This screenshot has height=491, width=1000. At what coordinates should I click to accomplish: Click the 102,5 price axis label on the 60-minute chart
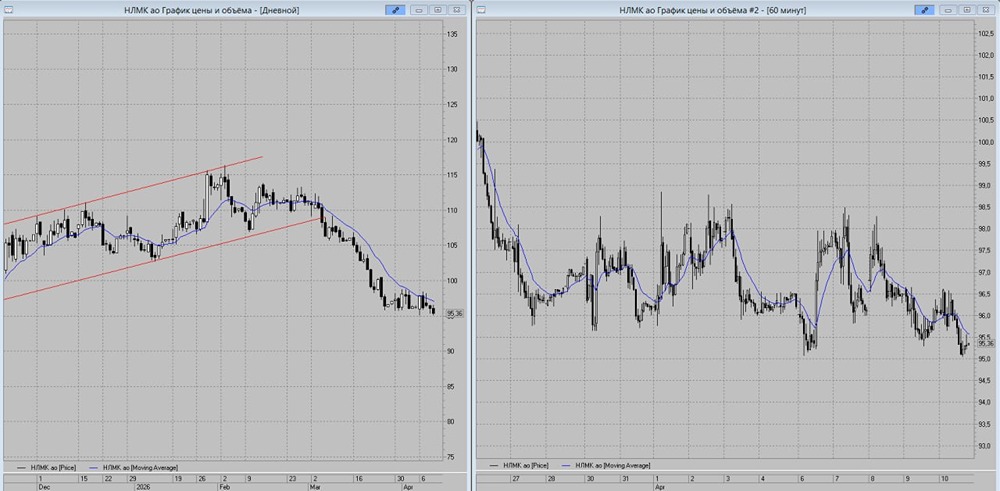click(x=985, y=33)
